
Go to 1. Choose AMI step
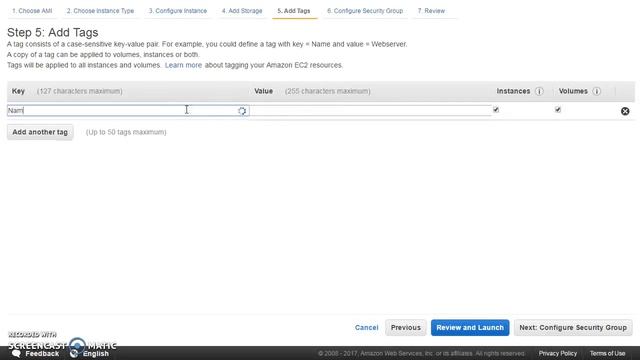(x=32, y=11)
